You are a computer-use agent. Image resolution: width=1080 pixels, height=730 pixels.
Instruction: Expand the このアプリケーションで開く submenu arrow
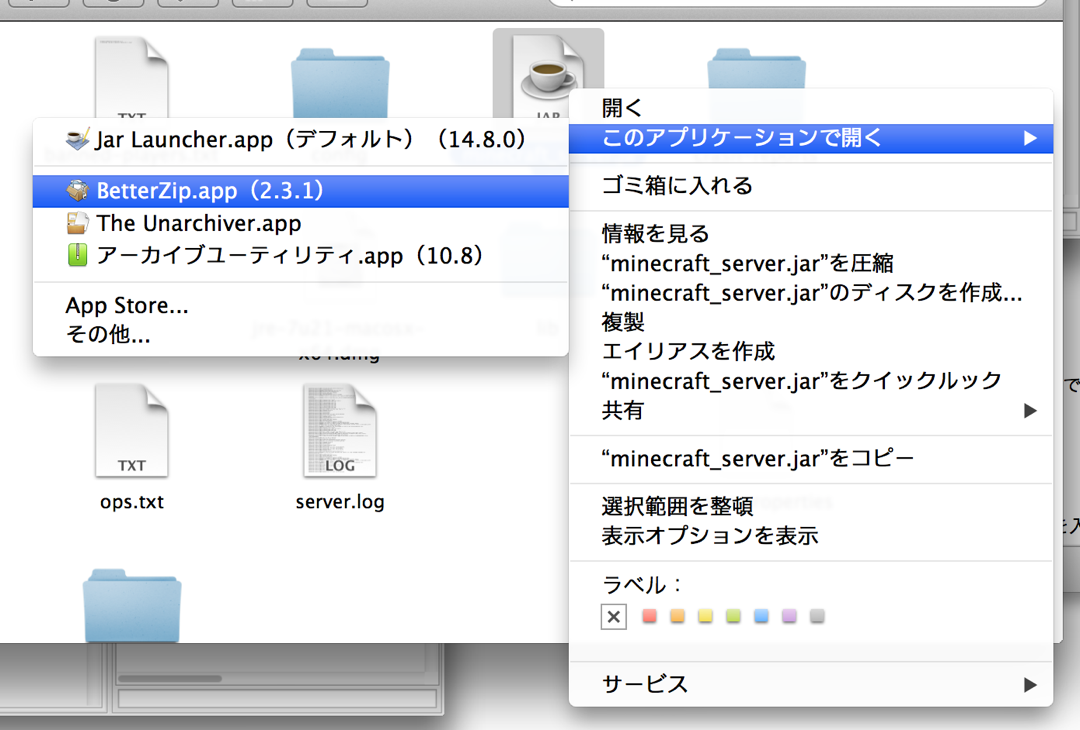1030,138
